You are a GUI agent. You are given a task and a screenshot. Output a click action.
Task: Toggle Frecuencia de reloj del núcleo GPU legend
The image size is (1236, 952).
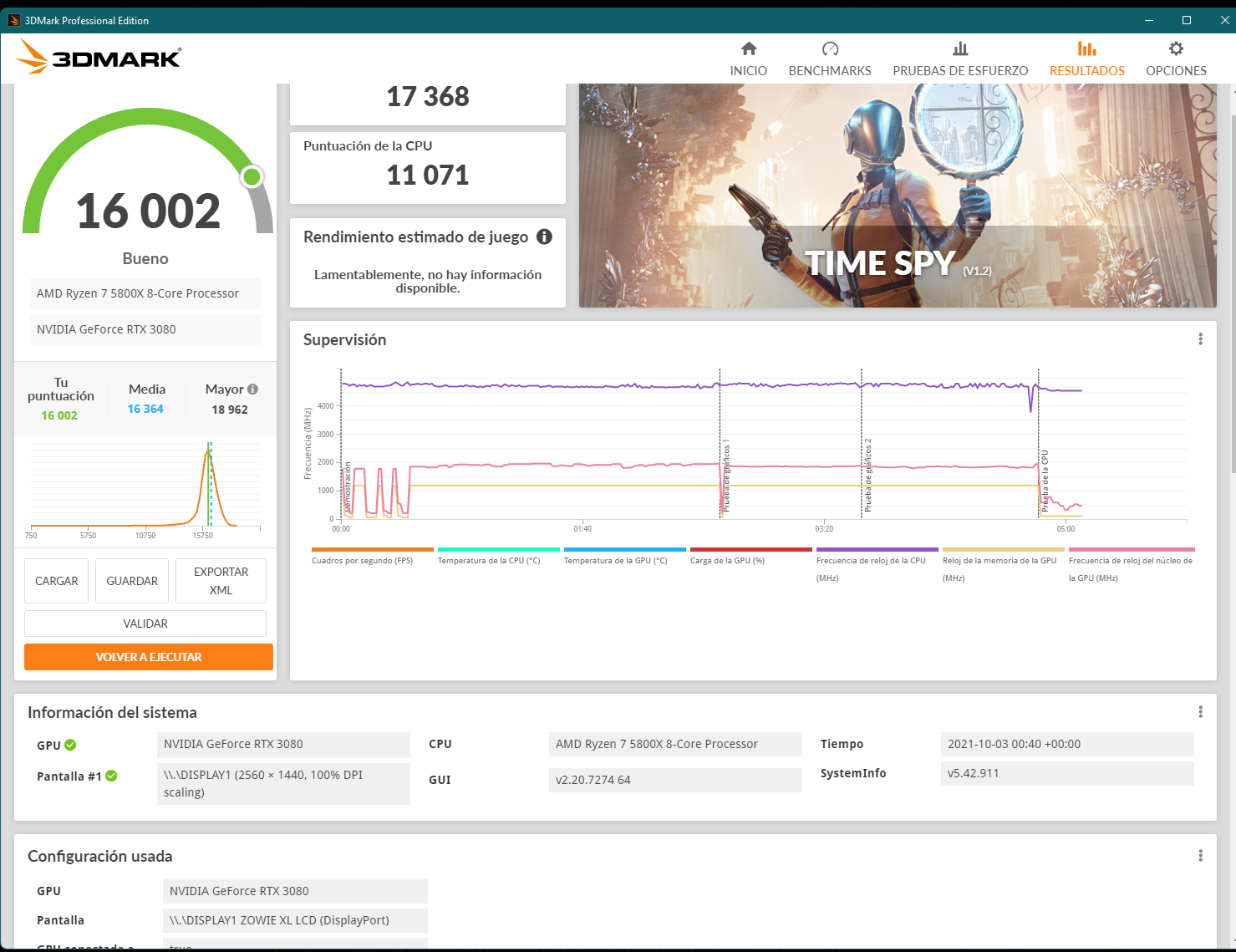coord(1132,566)
